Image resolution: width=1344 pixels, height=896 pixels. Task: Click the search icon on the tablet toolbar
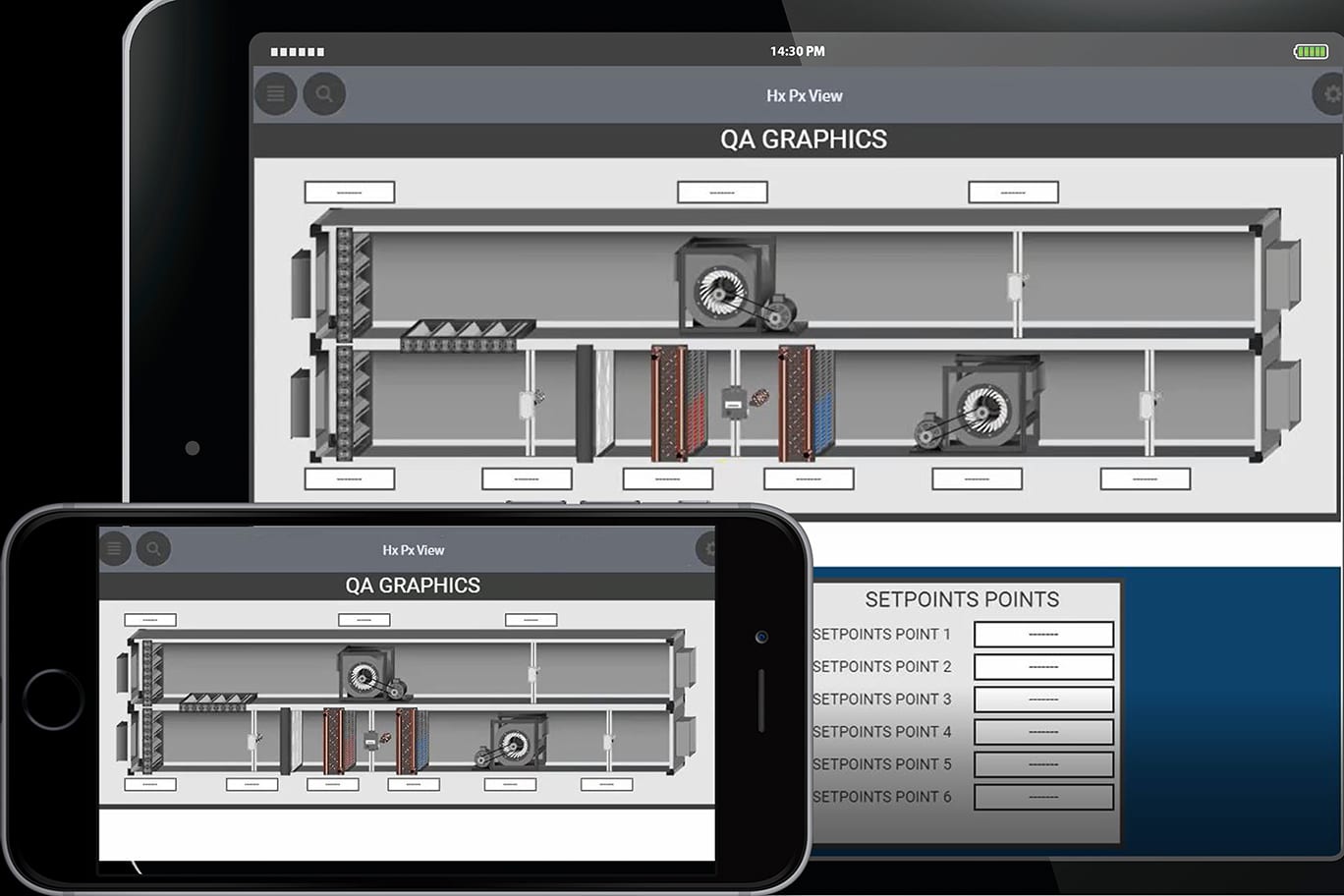[x=324, y=94]
